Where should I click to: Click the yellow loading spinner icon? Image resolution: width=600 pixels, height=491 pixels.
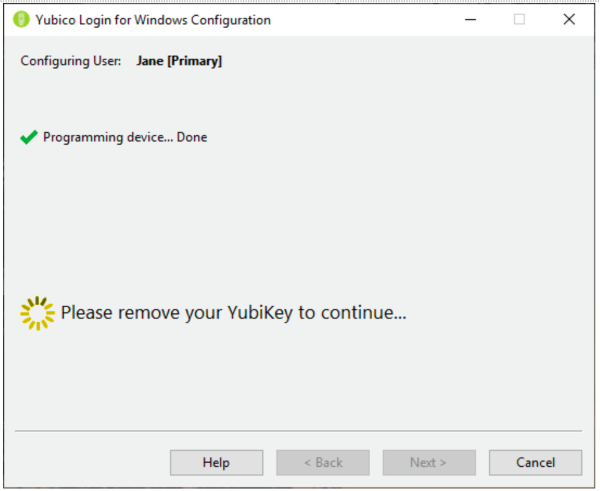[37, 313]
